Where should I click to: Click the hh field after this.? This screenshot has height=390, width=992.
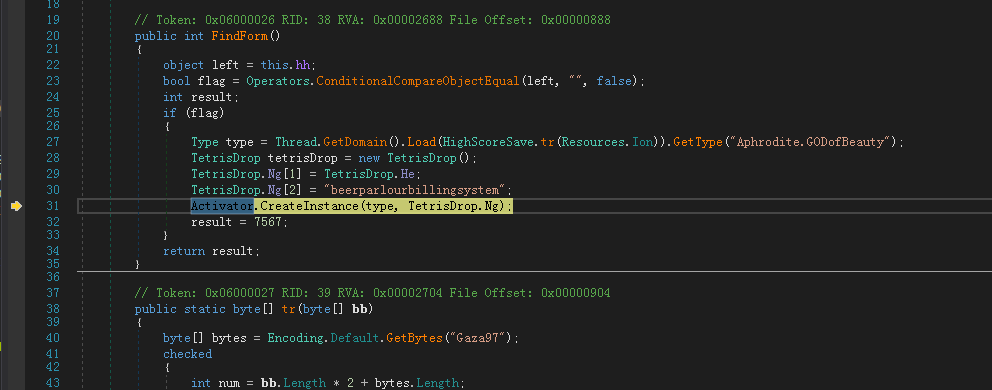[303, 65]
